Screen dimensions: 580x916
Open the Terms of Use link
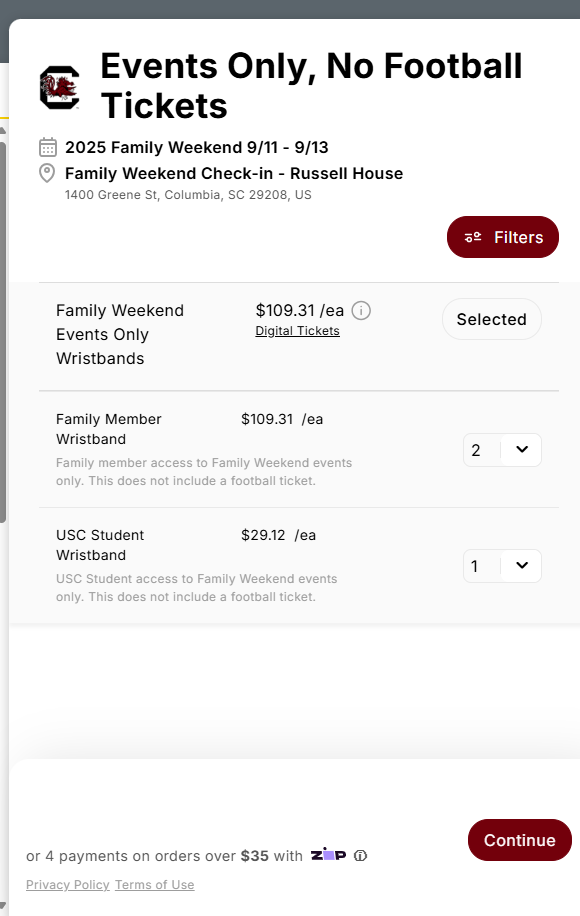point(155,884)
